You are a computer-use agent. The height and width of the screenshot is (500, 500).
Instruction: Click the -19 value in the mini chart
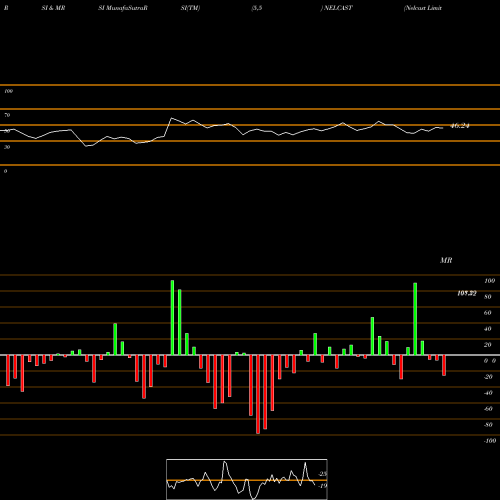click(x=322, y=486)
